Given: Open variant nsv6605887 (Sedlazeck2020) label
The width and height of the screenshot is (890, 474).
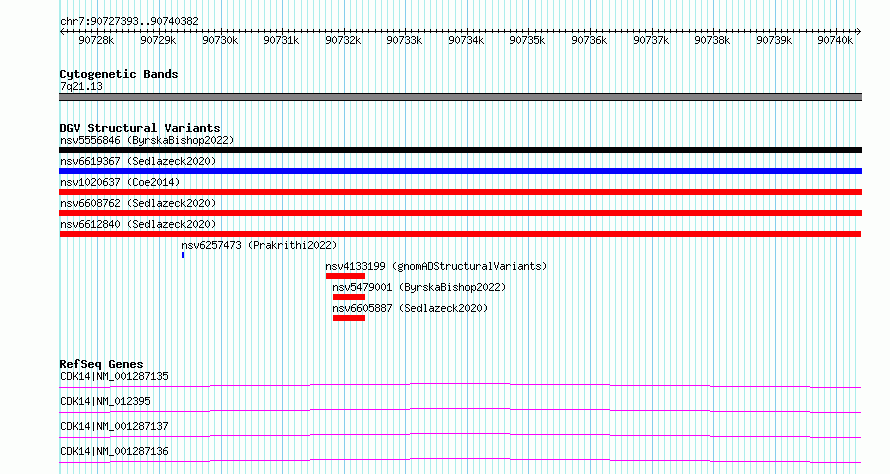Looking at the screenshot, I should click(x=410, y=308).
